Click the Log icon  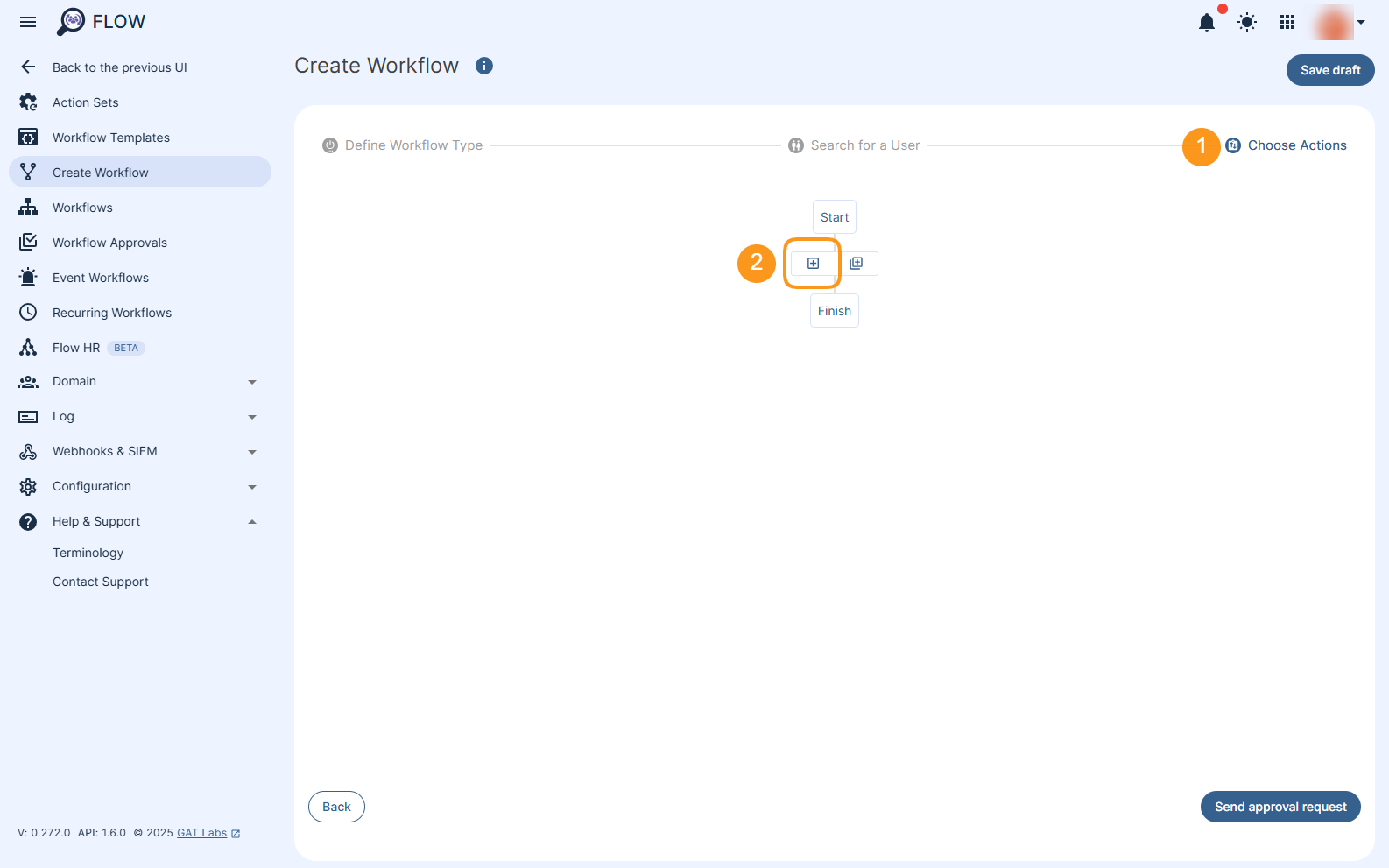(x=28, y=417)
